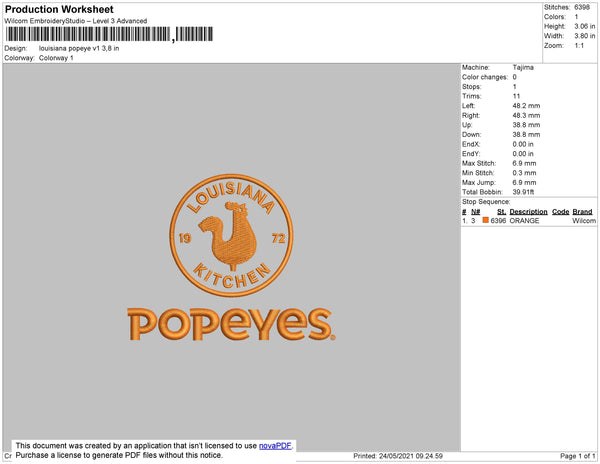
Task: Select the printed date 24/05/2021 text
Action: [x=396, y=456]
